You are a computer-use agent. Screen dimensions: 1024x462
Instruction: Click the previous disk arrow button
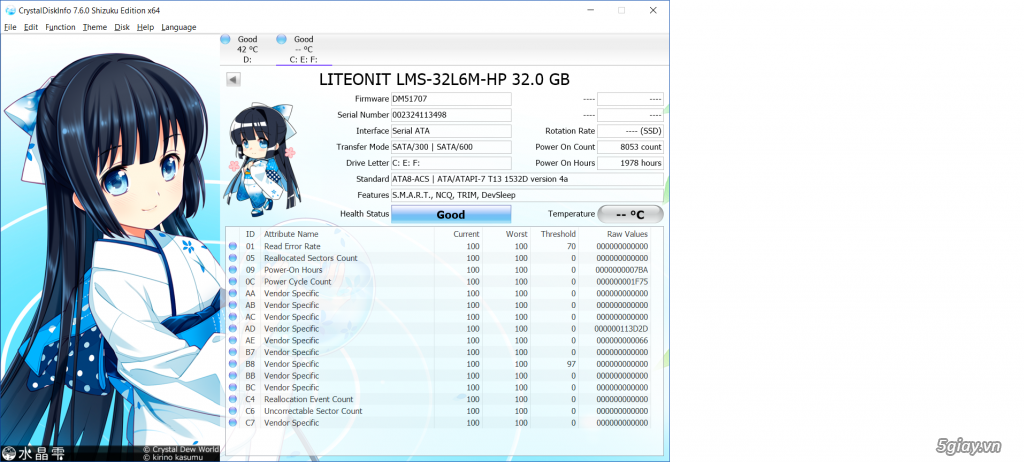[233, 80]
